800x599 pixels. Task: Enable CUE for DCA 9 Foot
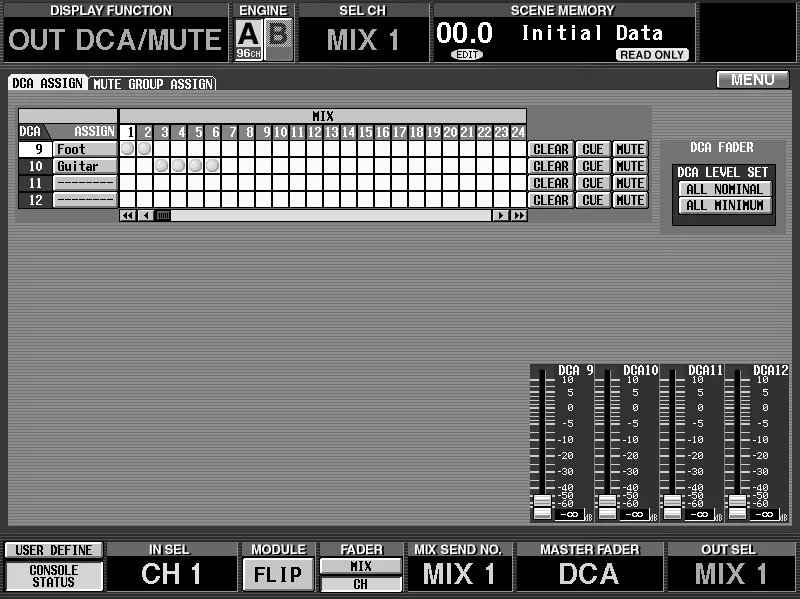(593, 149)
